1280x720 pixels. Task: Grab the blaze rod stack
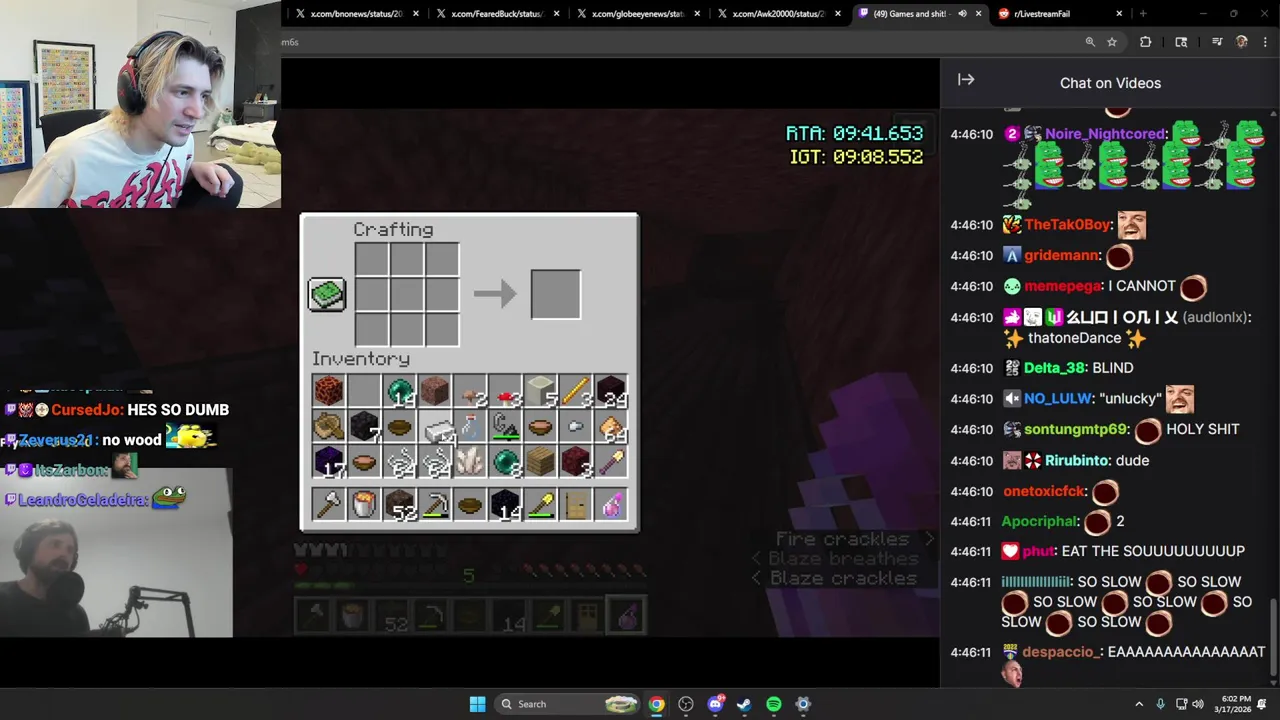[x=576, y=390]
